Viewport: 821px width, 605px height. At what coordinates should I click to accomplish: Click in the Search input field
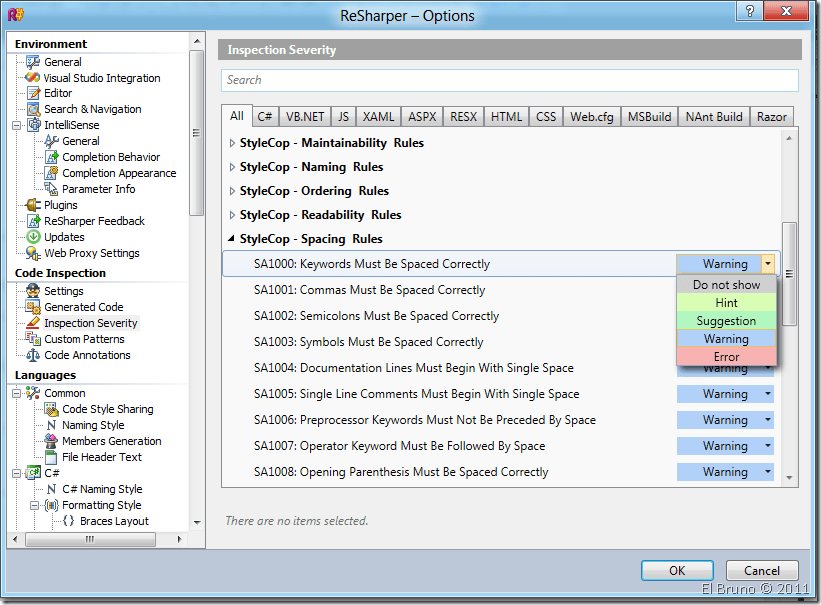(x=510, y=80)
